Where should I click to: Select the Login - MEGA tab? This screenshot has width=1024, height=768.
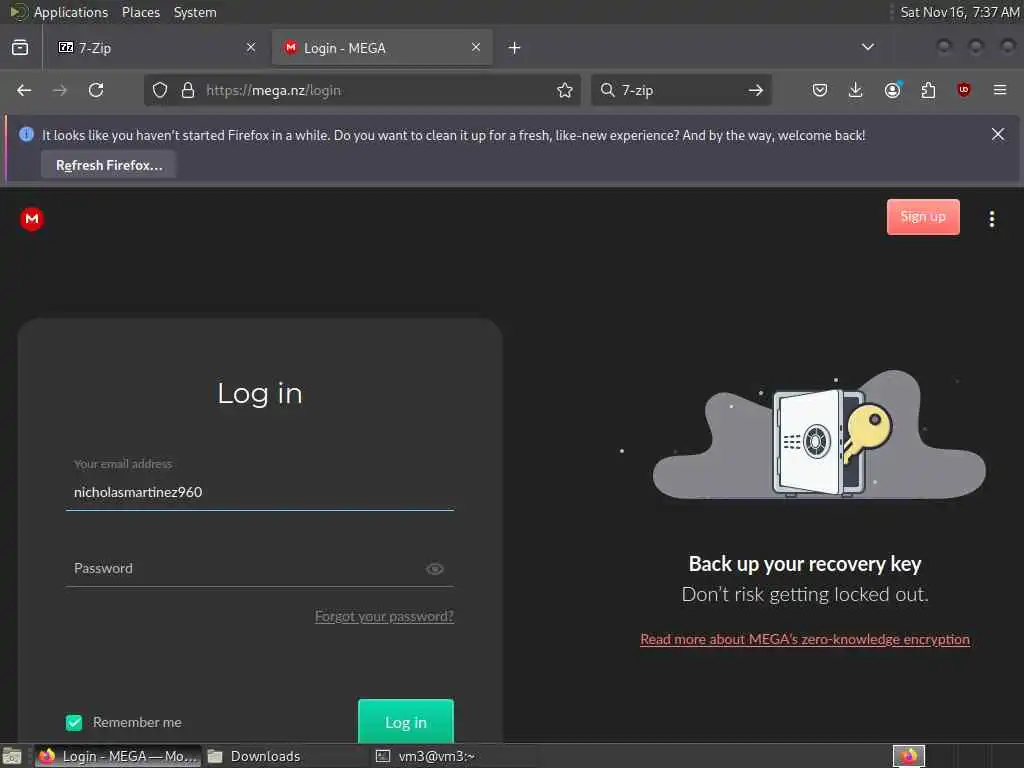coord(382,48)
